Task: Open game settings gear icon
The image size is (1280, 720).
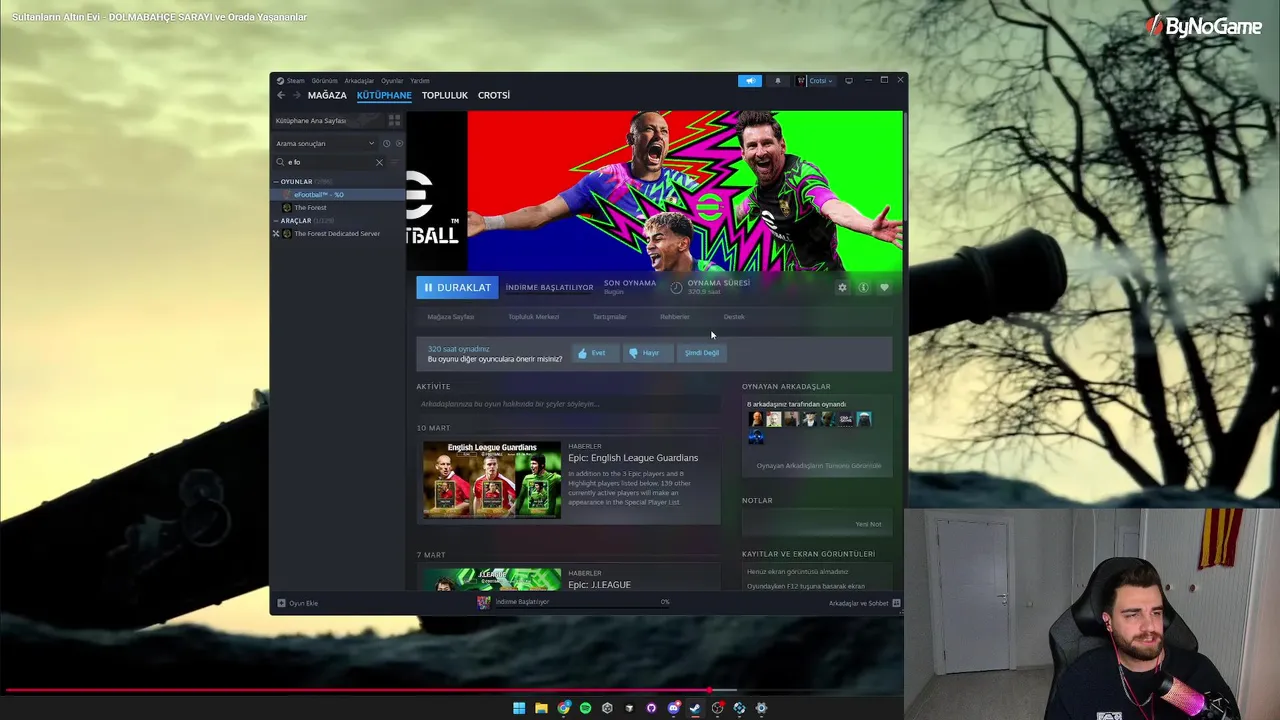Action: (x=842, y=287)
